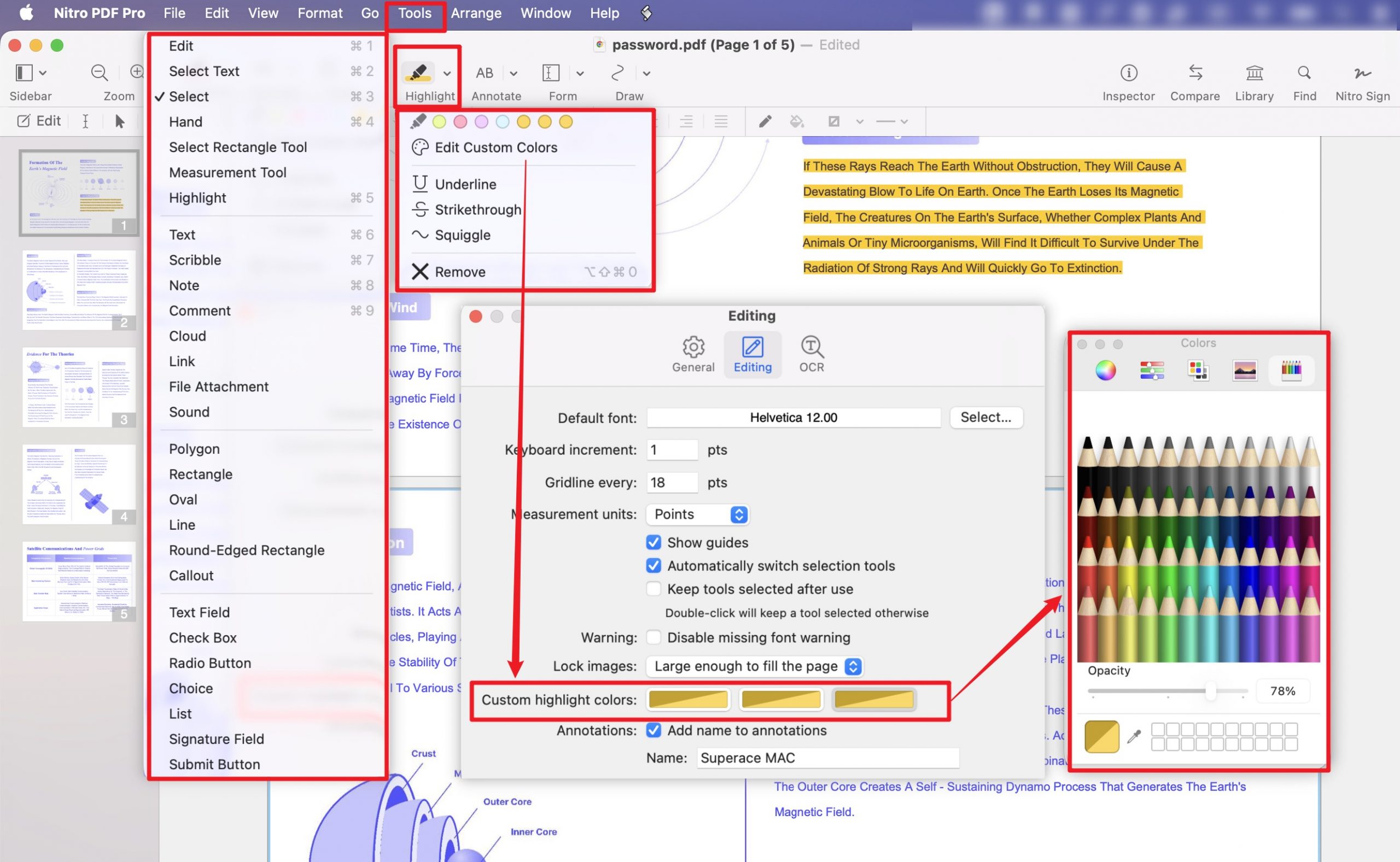Select the color palettes tab in Colors
Screen dimensions: 1400x862
pos(1198,371)
